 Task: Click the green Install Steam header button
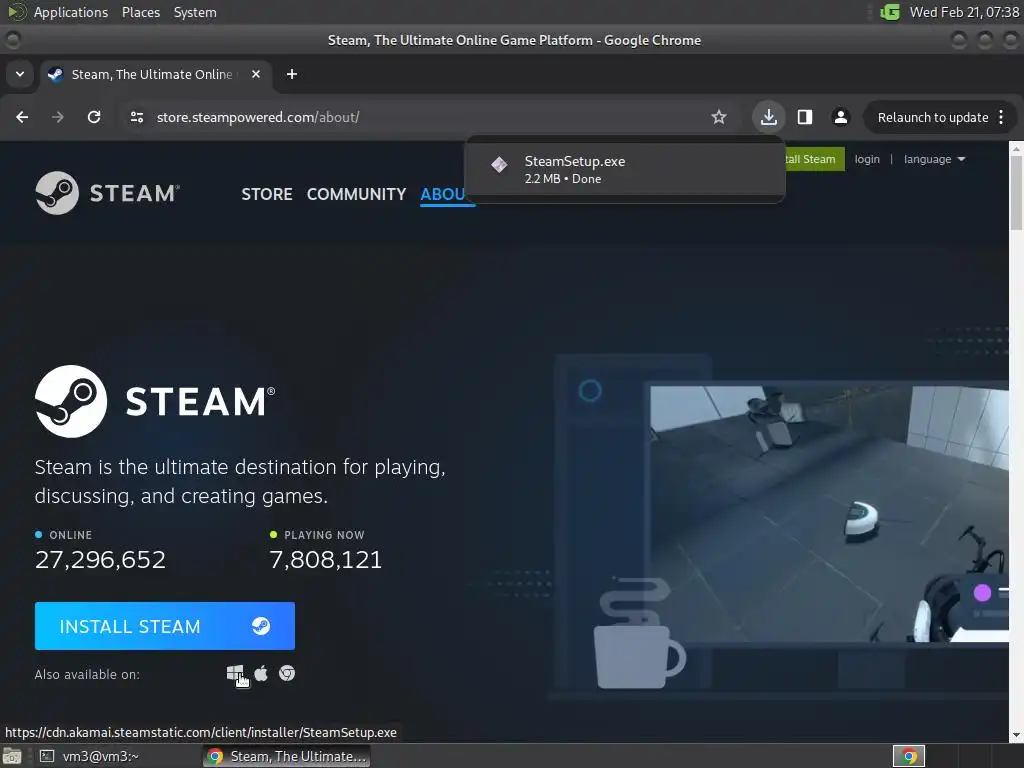pos(814,159)
